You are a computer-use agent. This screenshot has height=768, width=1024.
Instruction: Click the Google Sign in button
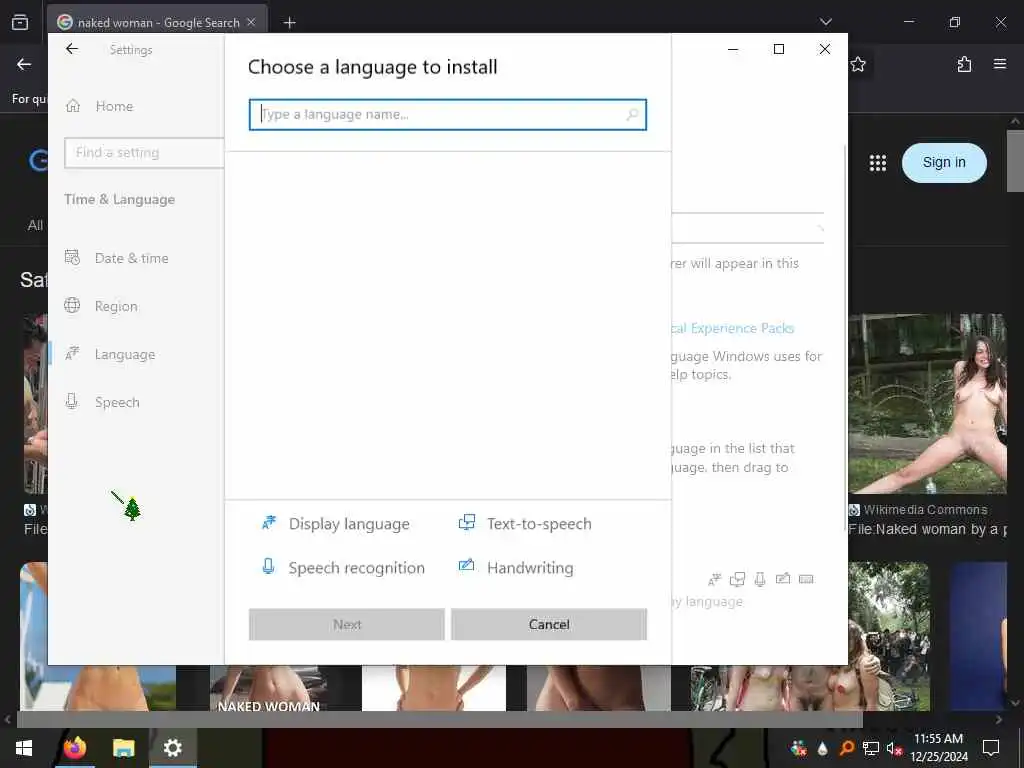click(x=944, y=163)
